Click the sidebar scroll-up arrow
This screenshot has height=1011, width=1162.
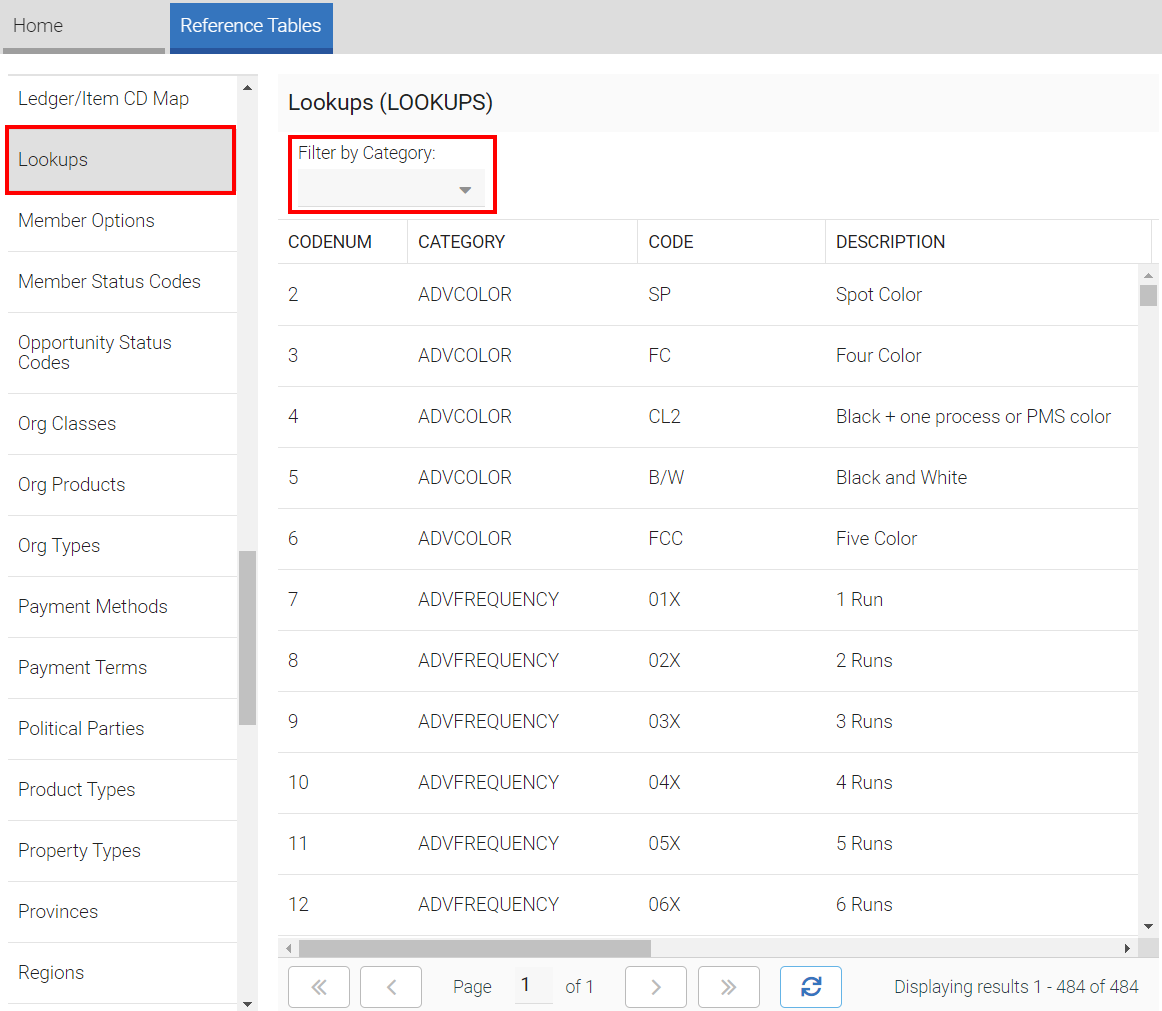247,87
